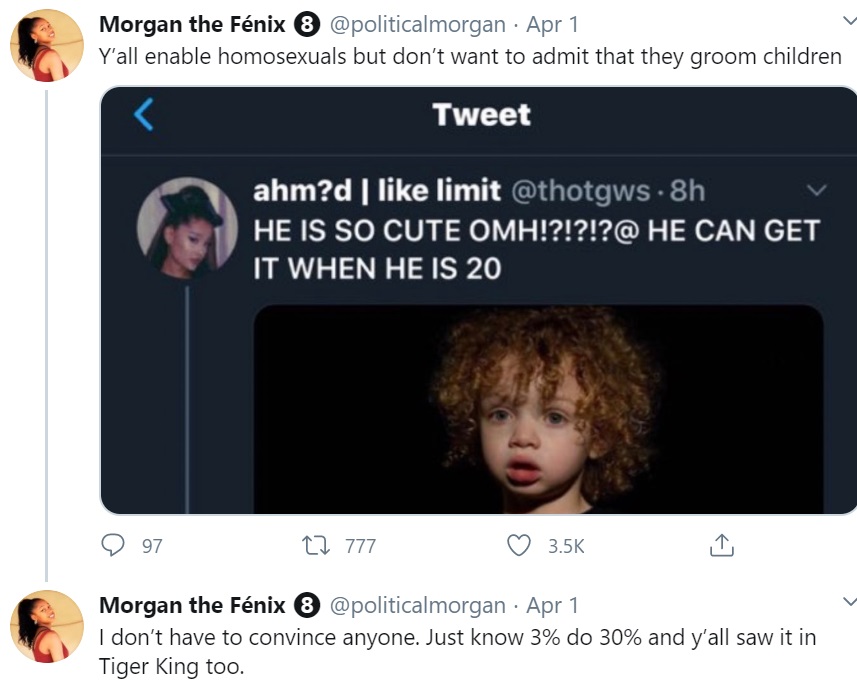Click the 8-ball badge in the second tweet

pyautogui.click(x=307, y=605)
